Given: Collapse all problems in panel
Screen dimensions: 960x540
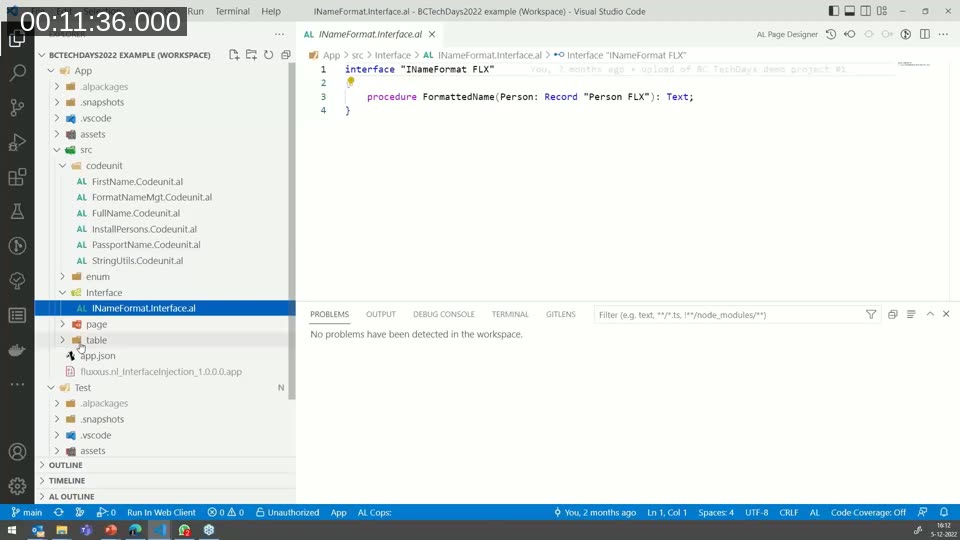Looking at the screenshot, I should [x=893, y=314].
